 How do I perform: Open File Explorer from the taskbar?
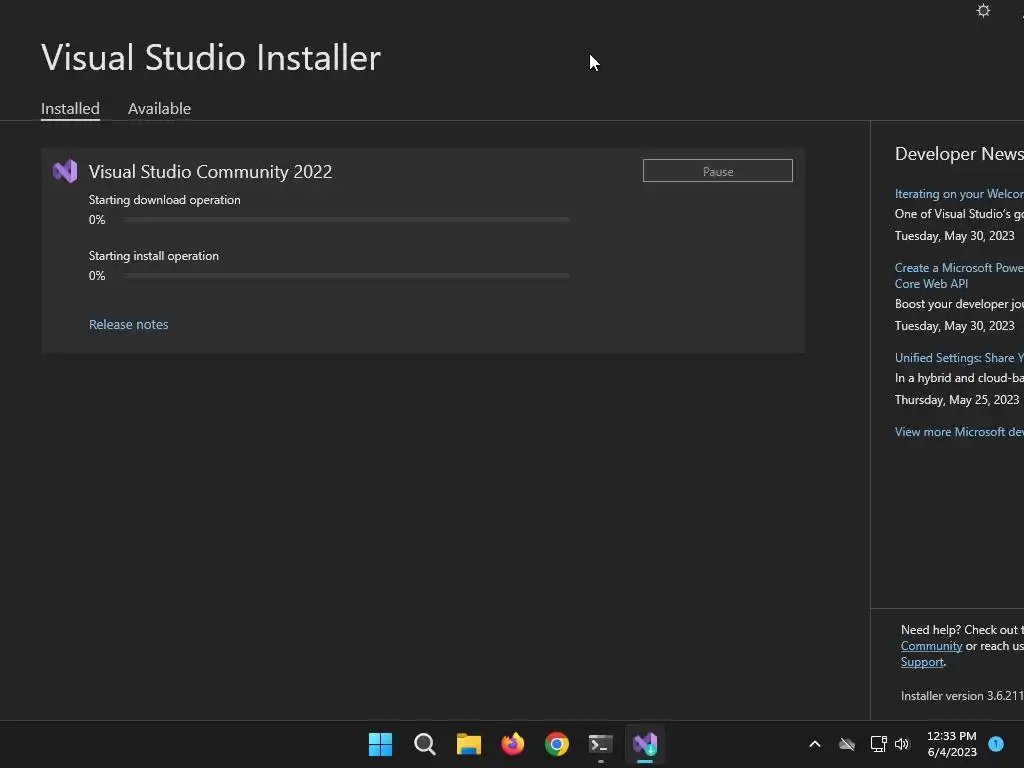[x=468, y=744]
